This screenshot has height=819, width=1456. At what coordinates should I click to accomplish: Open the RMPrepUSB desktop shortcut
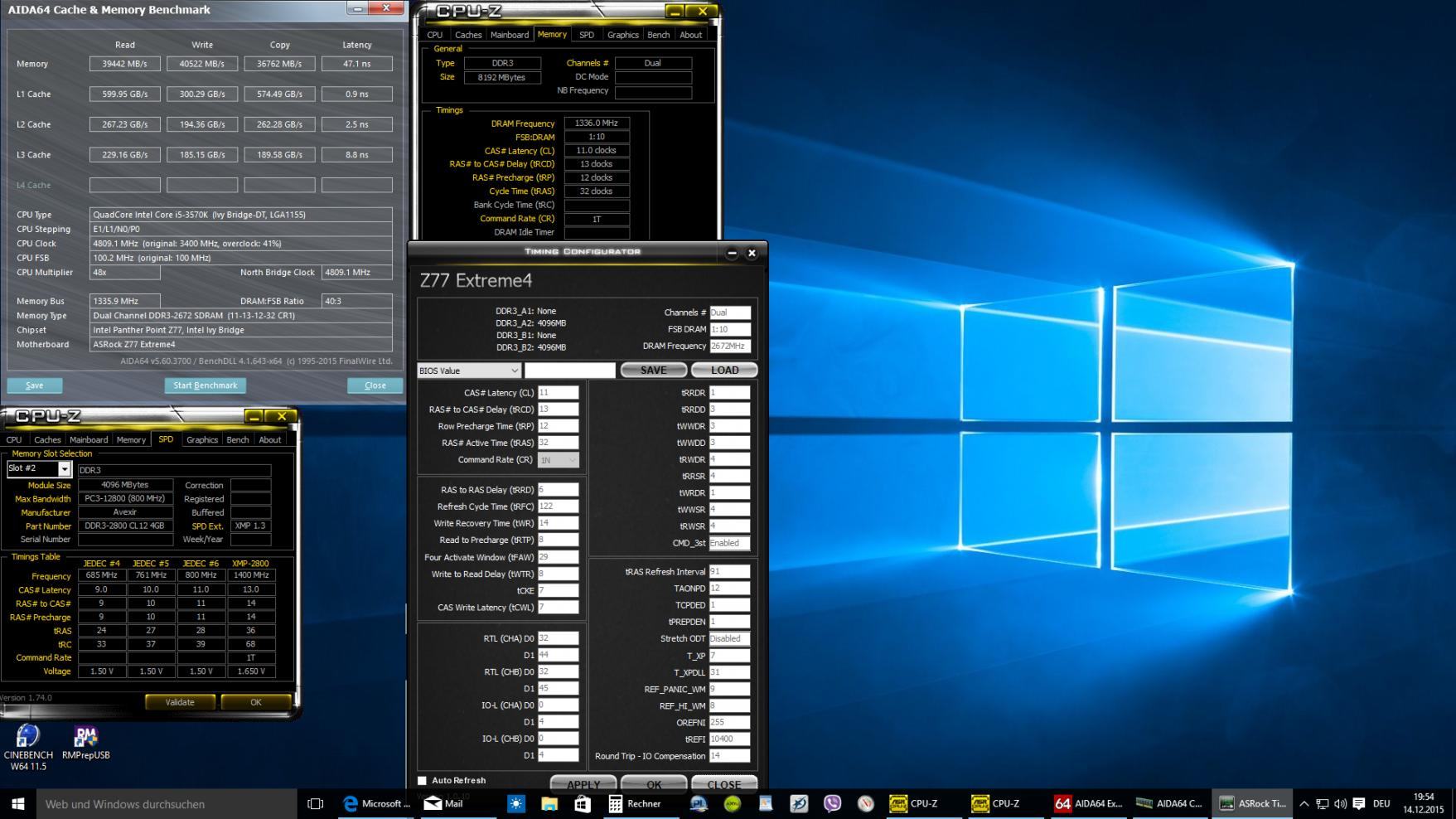coord(85,742)
